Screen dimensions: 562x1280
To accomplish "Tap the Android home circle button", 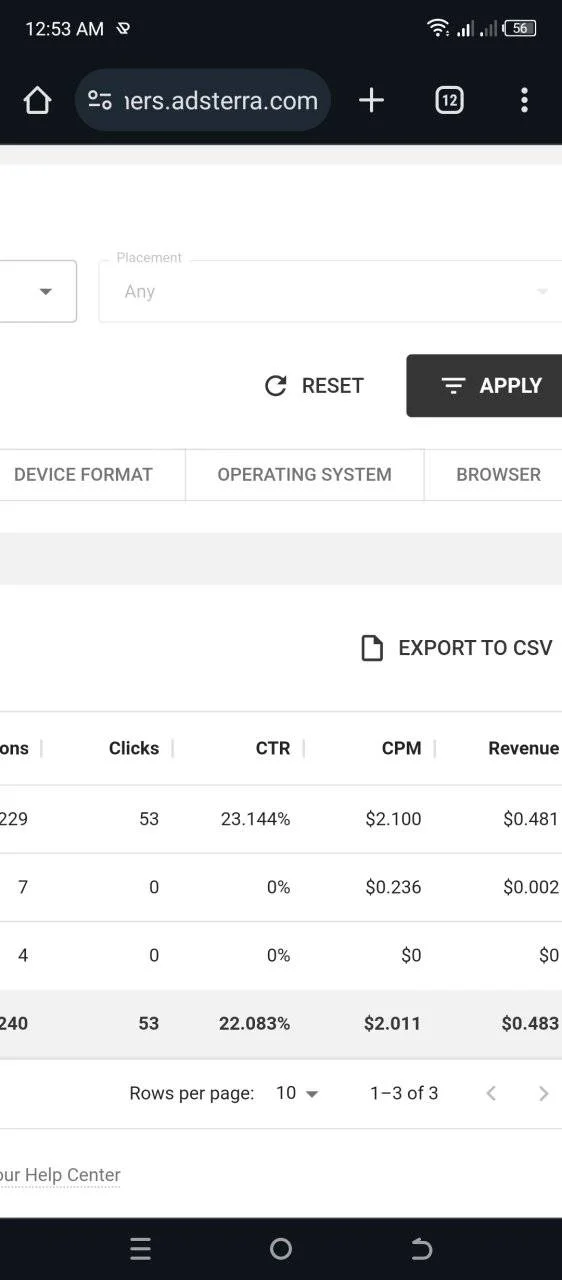I will [281, 1249].
